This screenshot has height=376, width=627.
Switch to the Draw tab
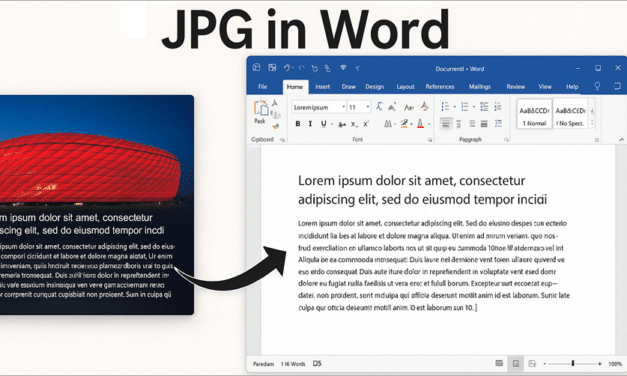click(x=348, y=86)
